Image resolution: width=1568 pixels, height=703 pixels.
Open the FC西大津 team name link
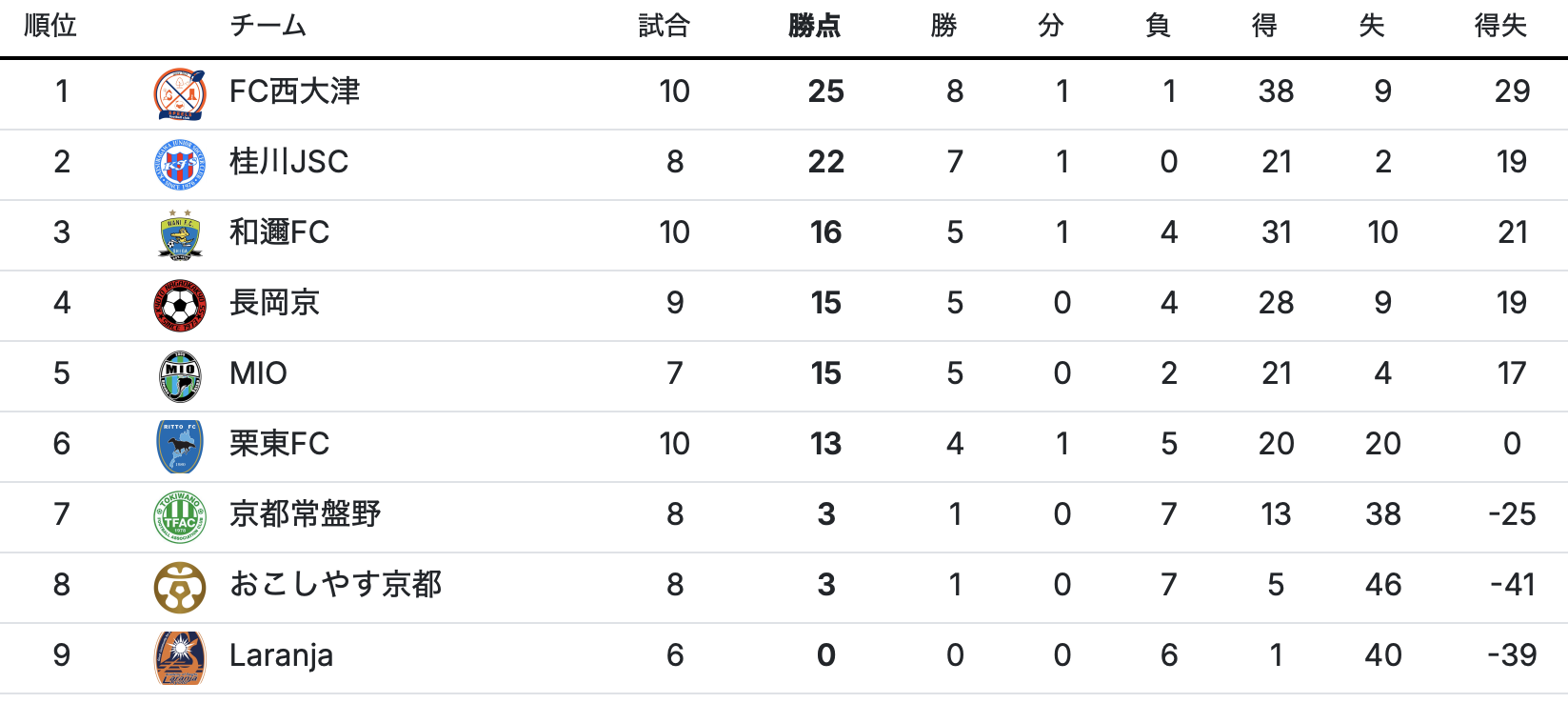pyautogui.click(x=294, y=91)
